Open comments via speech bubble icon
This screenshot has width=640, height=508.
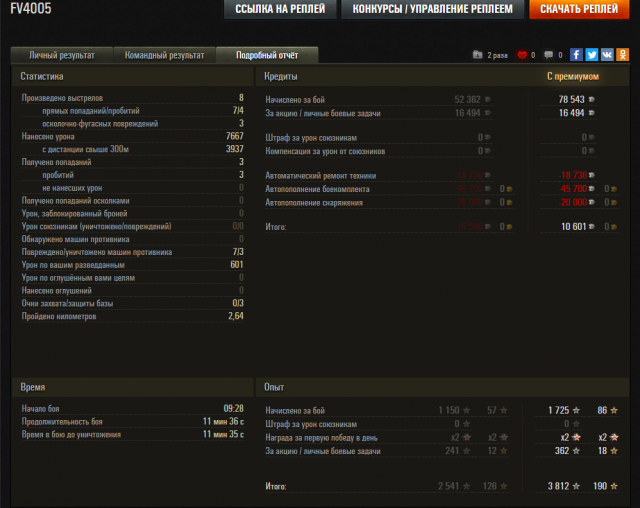(548, 55)
